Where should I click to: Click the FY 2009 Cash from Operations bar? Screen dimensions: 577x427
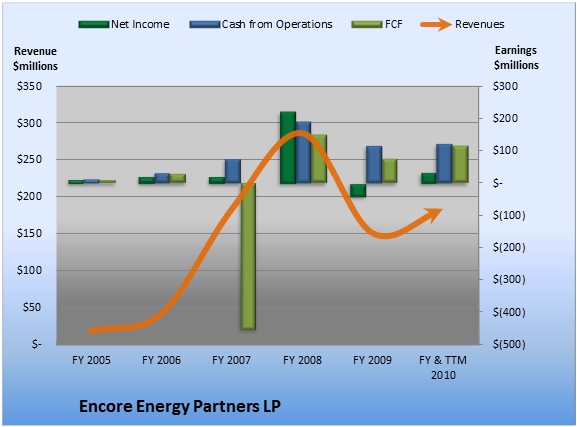[x=374, y=164]
